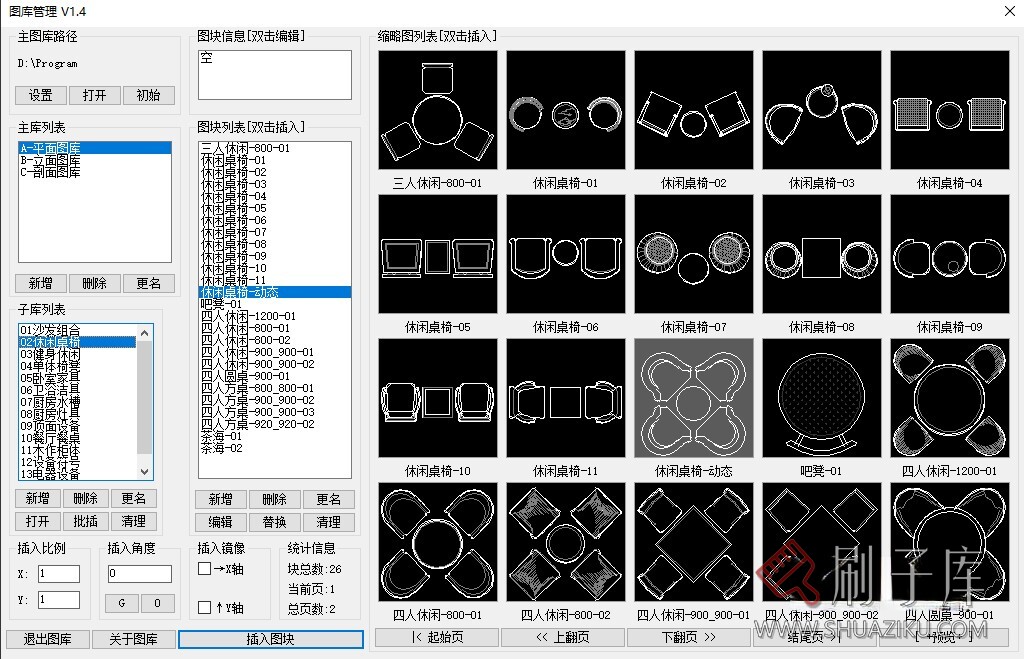Click the 批插 batch insert button
Image resolution: width=1024 pixels, height=659 pixels.
coord(86,521)
